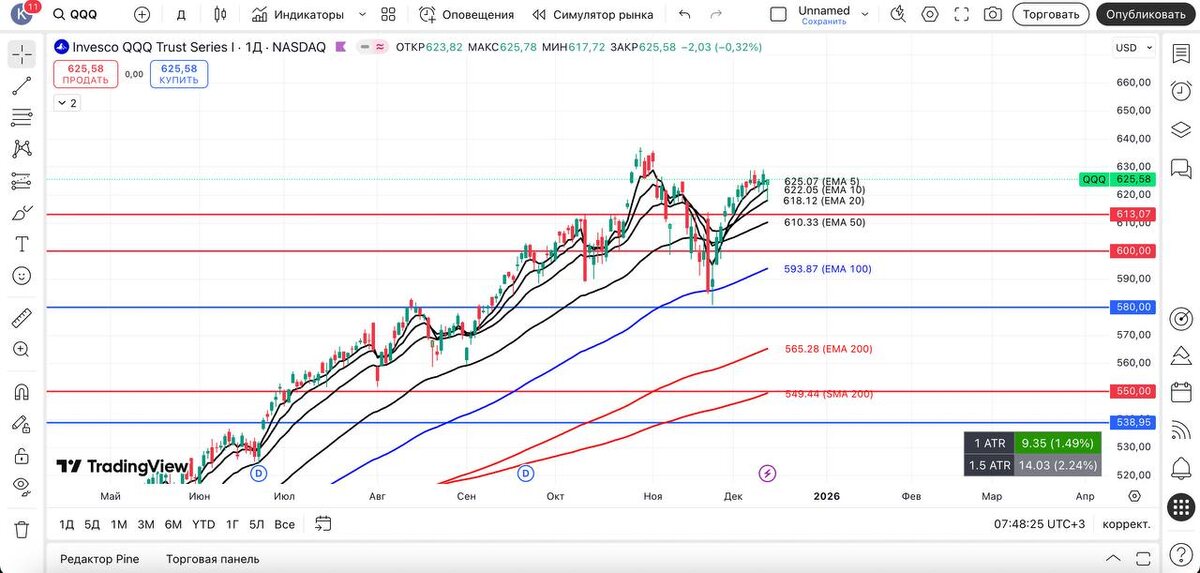Screen dimensions: 1200x573
Task: Expand the Unnamed layout dropdown arrow
Action: tap(867, 15)
